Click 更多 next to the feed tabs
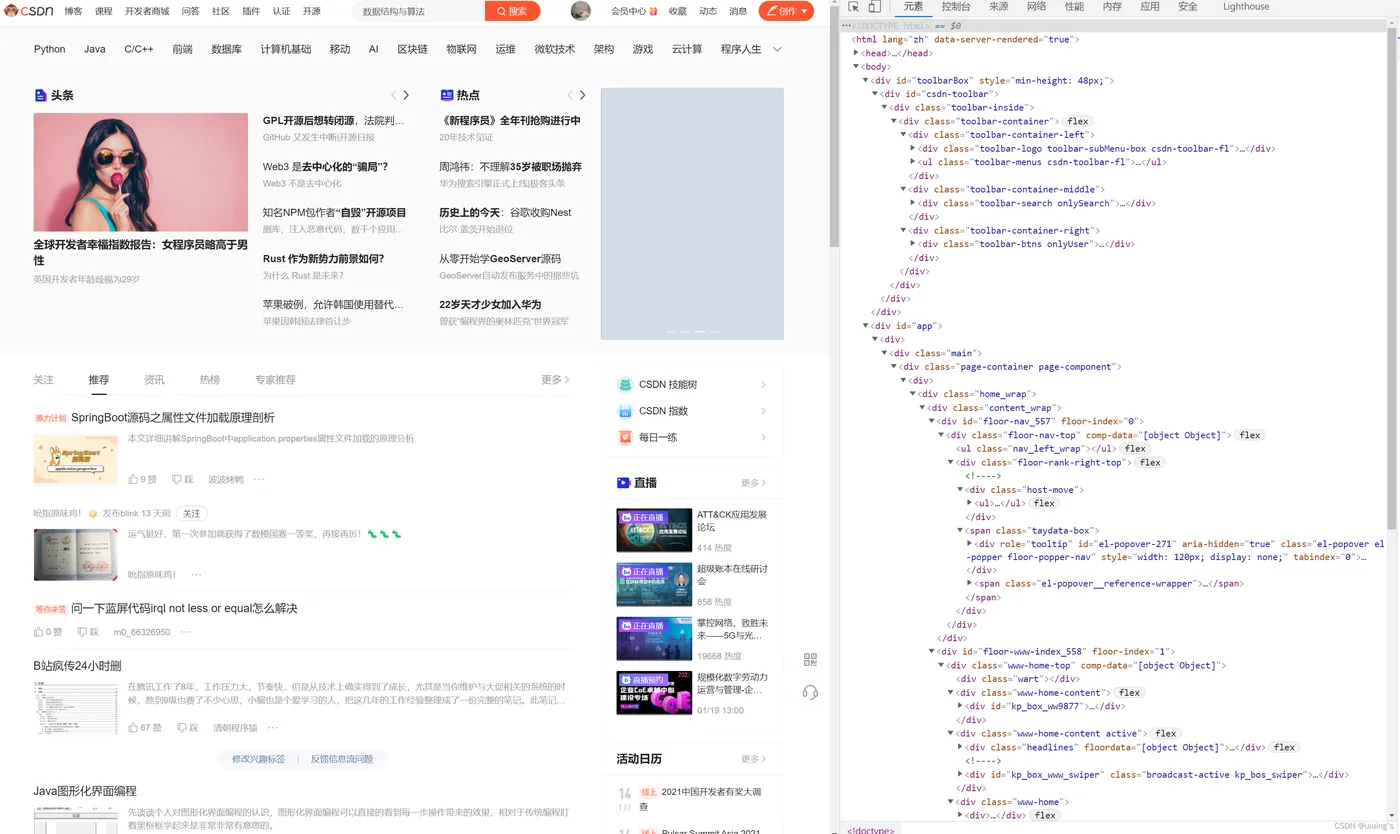Image resolution: width=1400 pixels, height=834 pixels. point(555,380)
